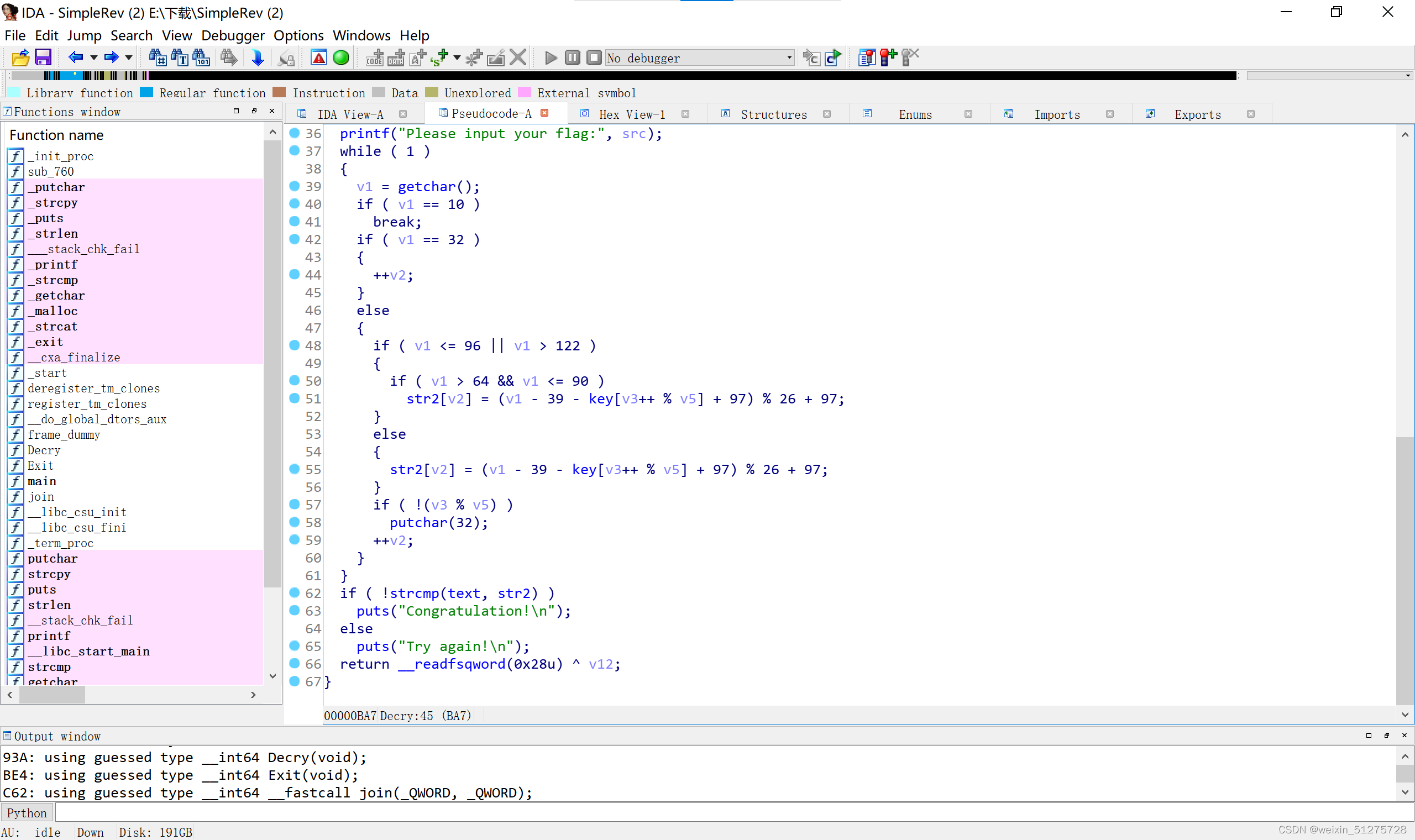Image resolution: width=1415 pixels, height=840 pixels.
Task: Close the Pseudocode-A tab
Action: (544, 113)
